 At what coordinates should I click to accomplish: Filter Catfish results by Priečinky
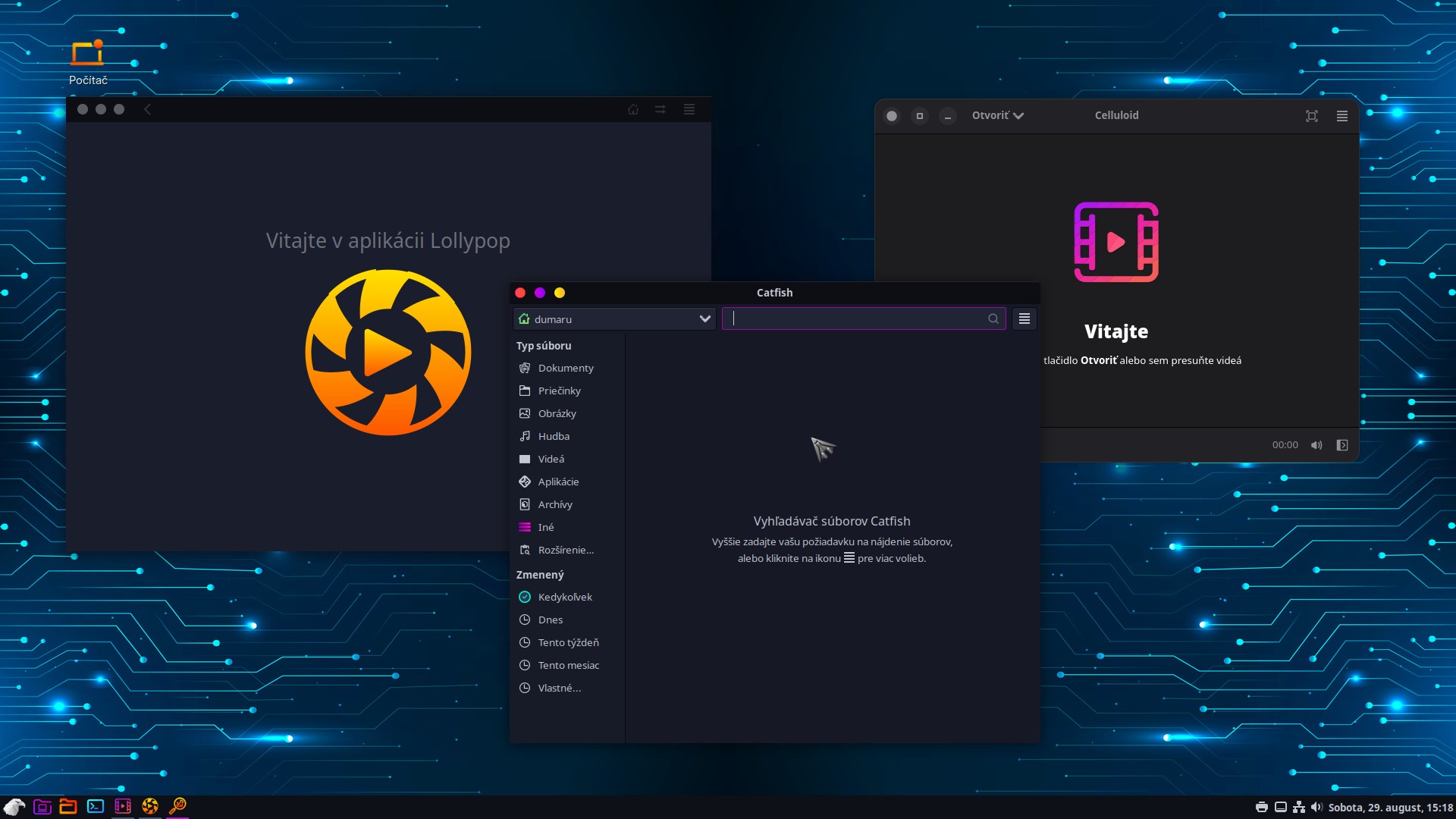click(x=567, y=391)
